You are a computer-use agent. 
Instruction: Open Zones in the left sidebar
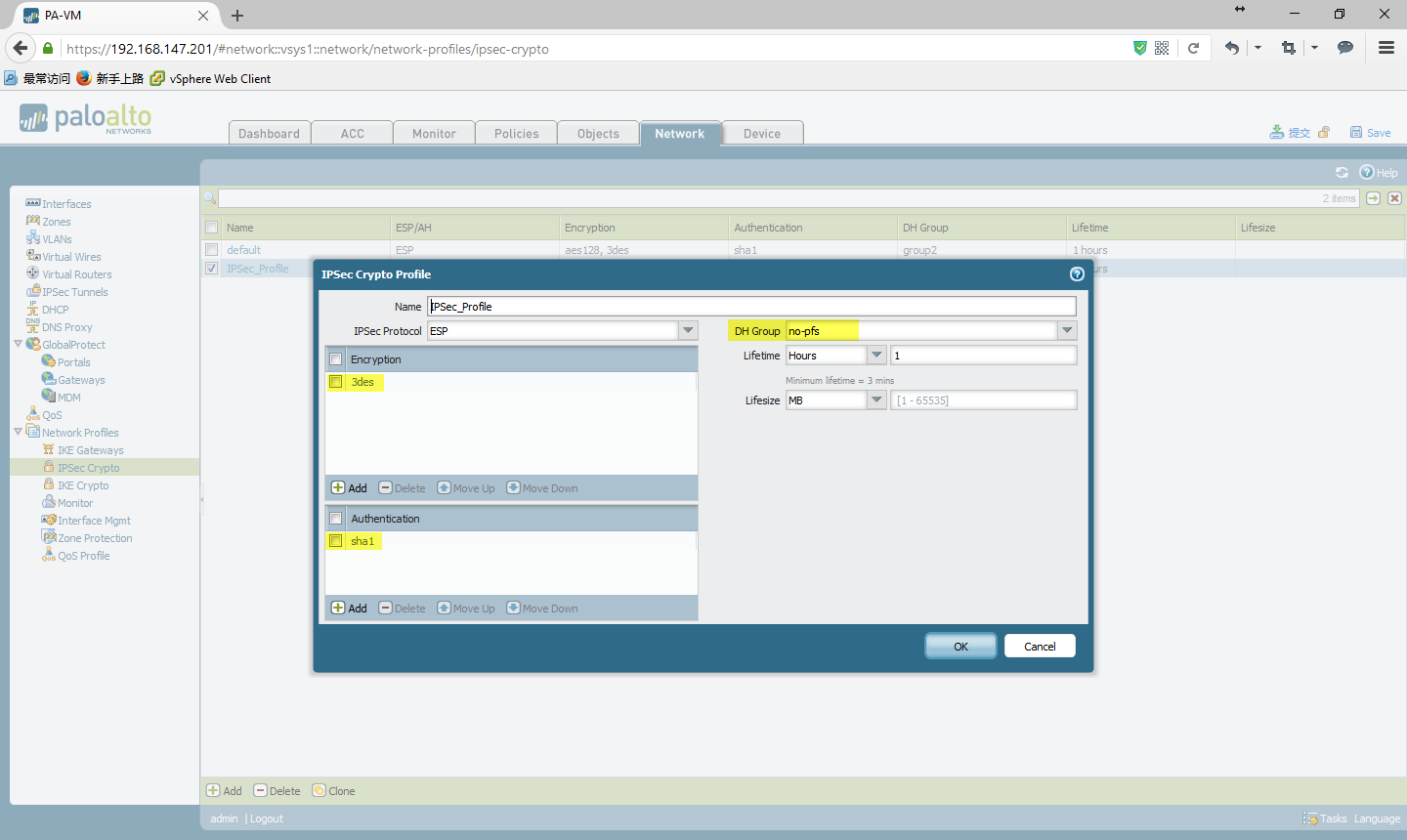56,222
